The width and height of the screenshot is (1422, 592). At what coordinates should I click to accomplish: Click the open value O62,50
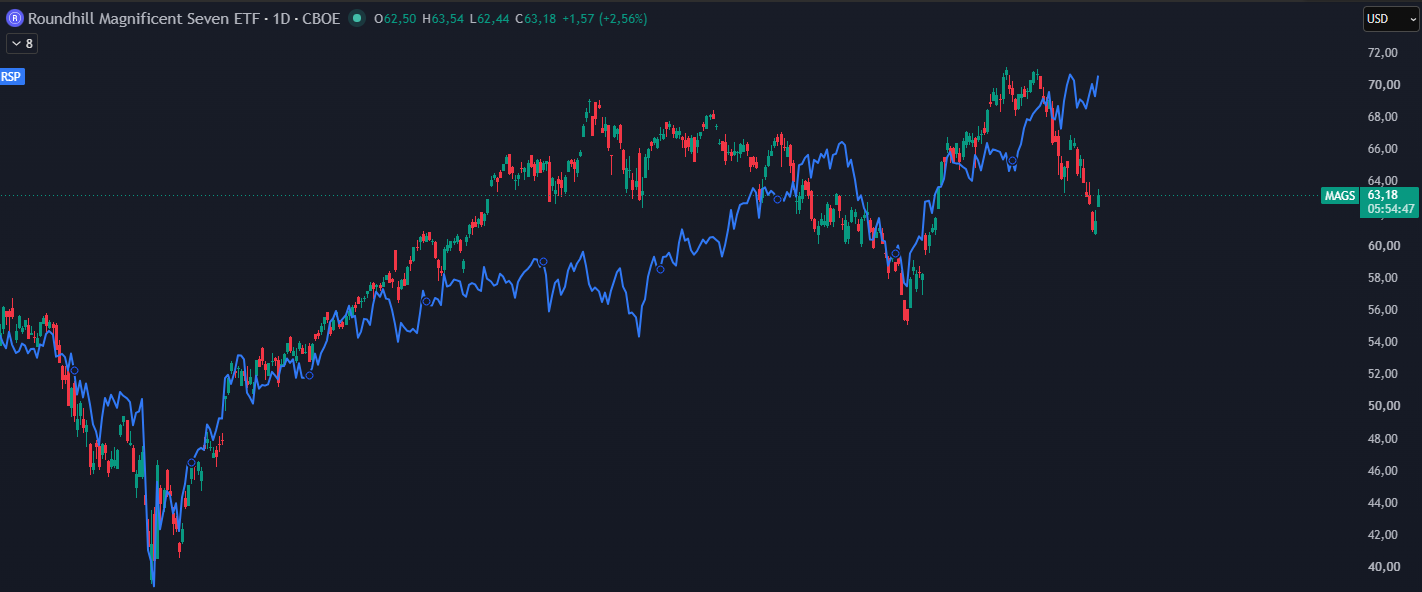tap(394, 18)
